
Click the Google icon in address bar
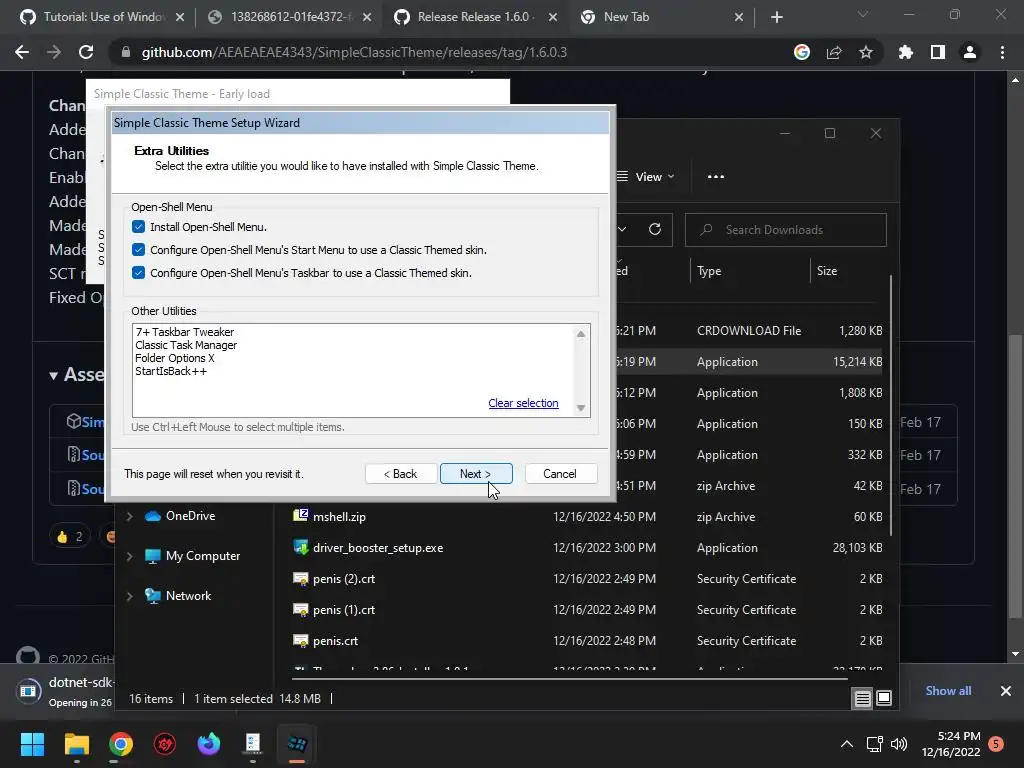click(801, 52)
